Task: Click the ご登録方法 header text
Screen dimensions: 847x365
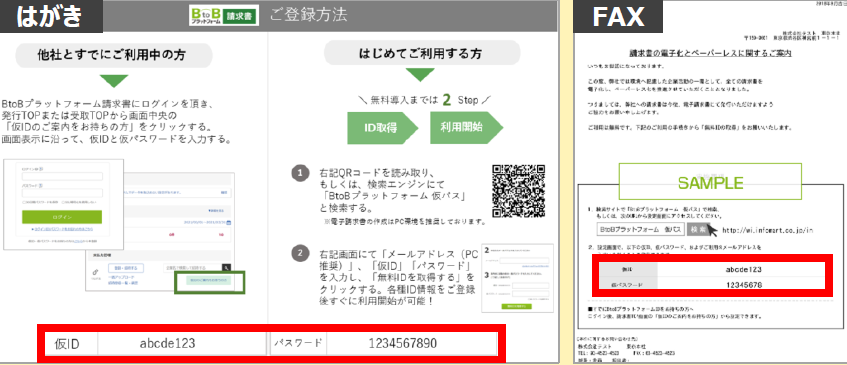Action: (308, 15)
